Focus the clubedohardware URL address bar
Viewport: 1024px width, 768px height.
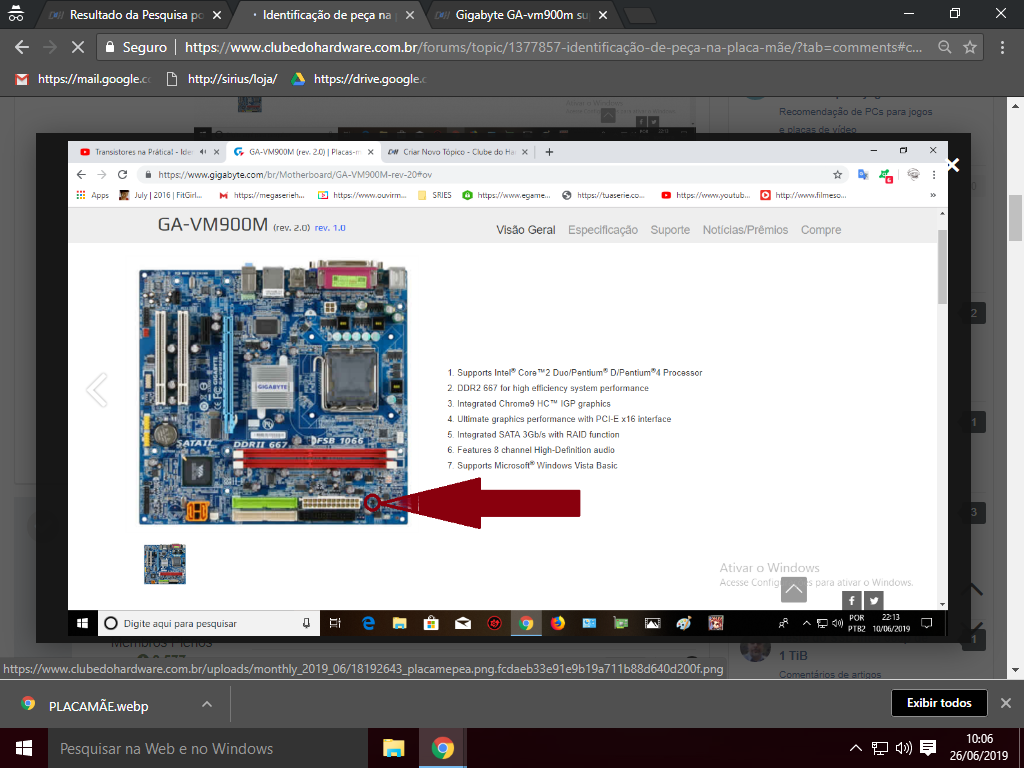pos(553,47)
